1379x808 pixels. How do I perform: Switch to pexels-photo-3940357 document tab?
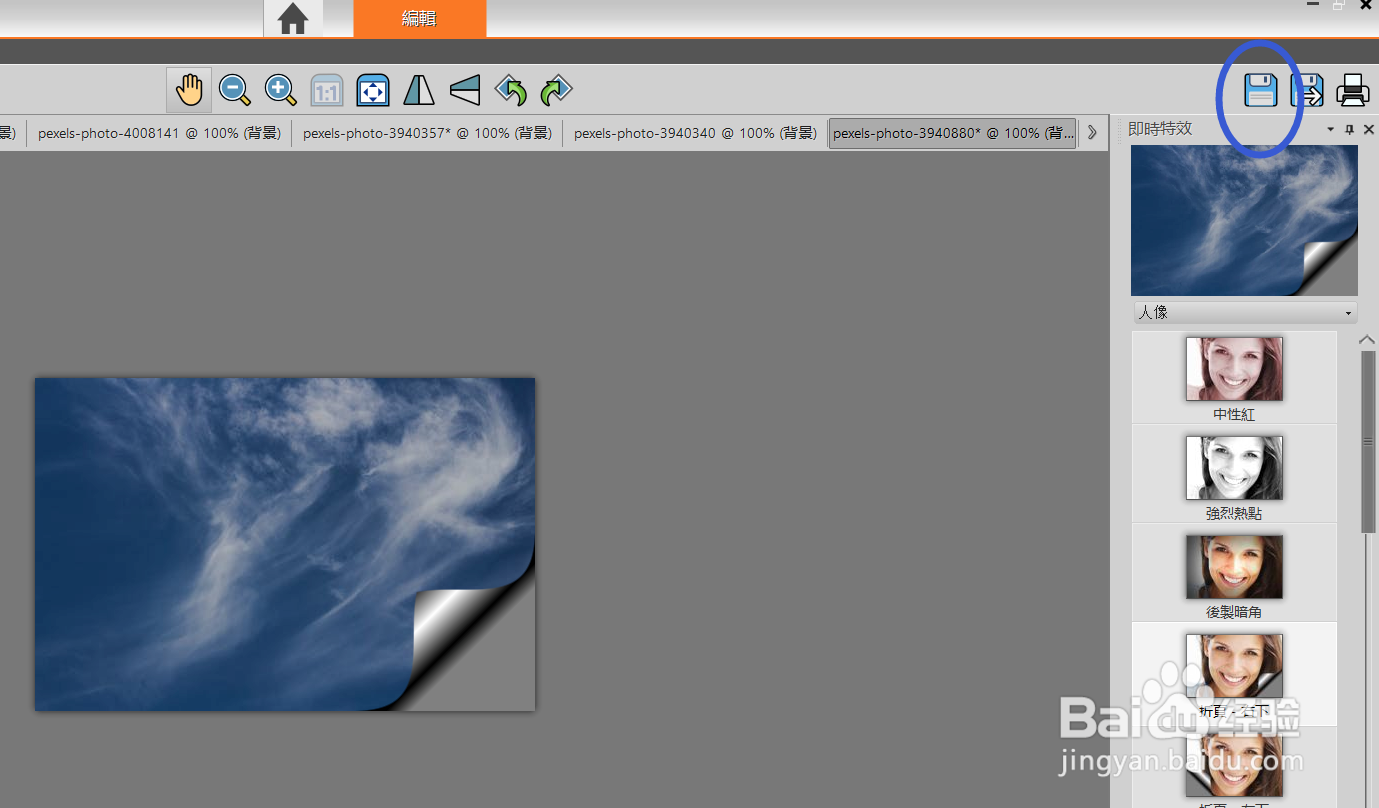point(427,133)
